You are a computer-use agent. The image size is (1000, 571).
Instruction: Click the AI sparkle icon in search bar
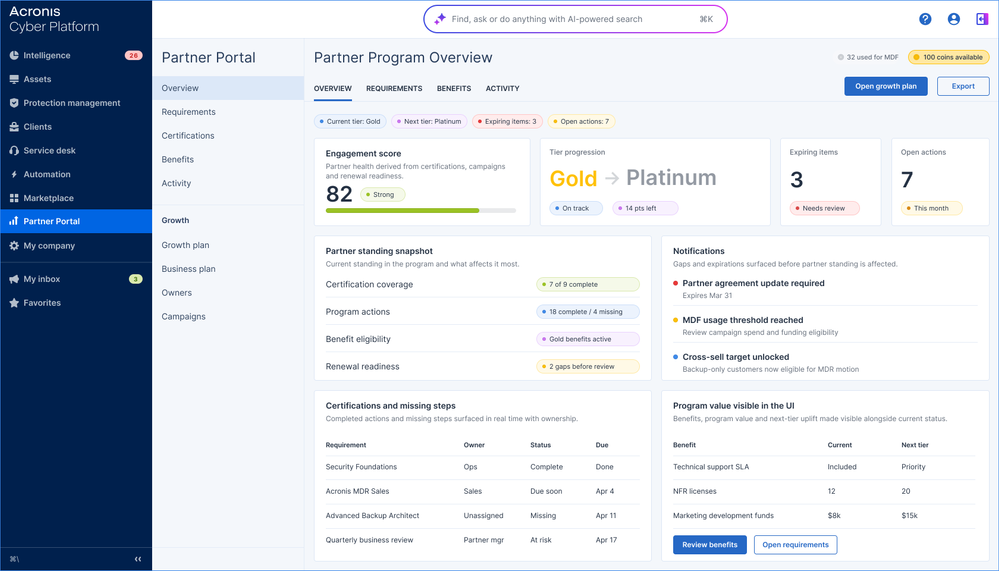point(440,19)
